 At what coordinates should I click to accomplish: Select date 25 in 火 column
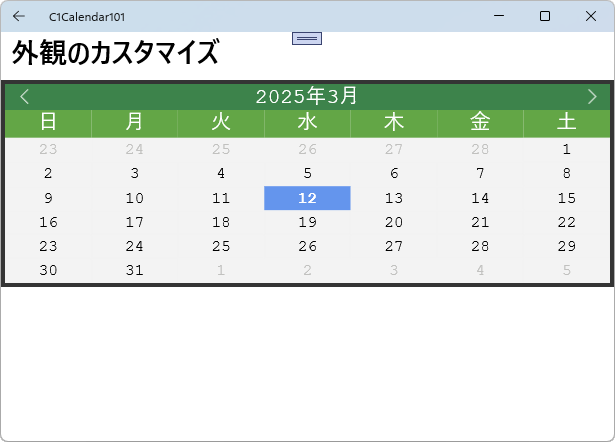pos(221,246)
